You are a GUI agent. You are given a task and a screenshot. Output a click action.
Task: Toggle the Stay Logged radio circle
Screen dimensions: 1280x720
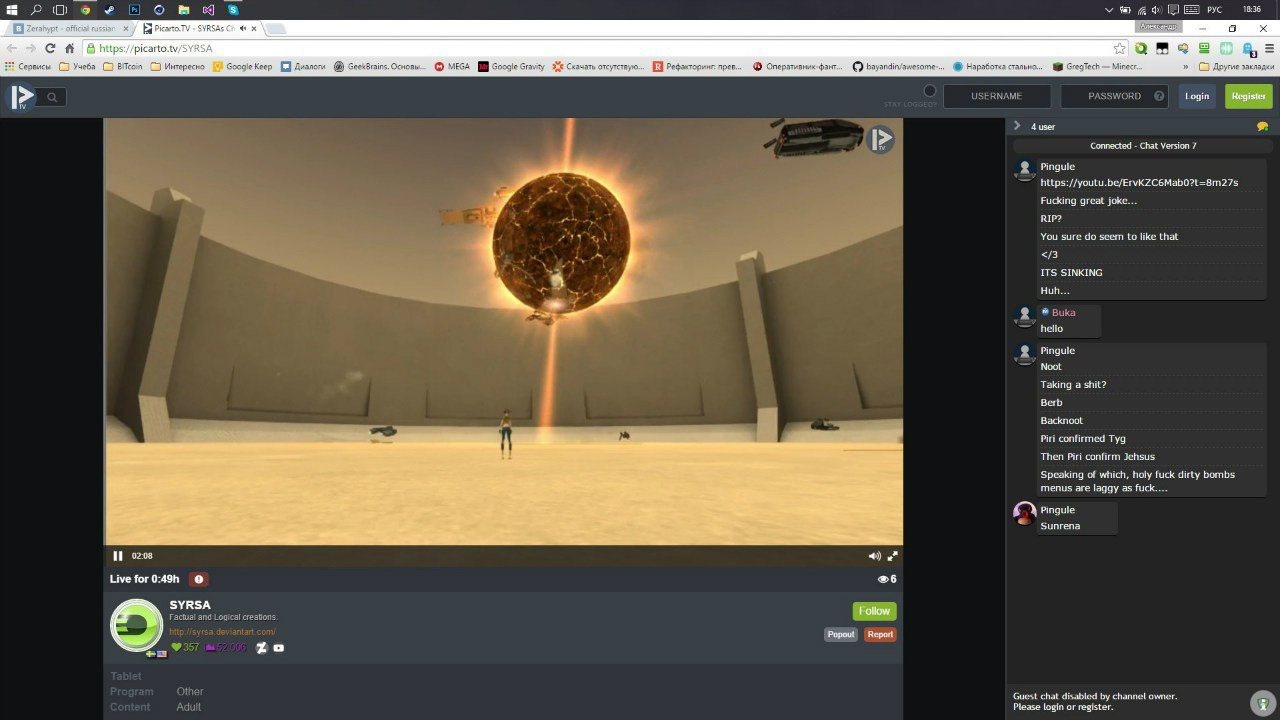click(930, 91)
